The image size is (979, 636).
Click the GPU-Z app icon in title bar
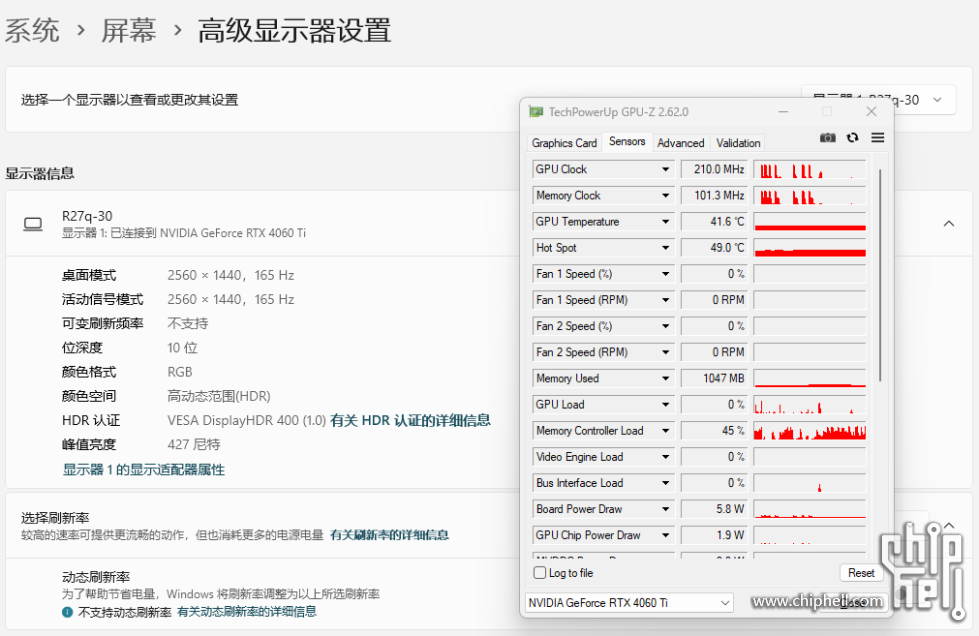pos(536,112)
